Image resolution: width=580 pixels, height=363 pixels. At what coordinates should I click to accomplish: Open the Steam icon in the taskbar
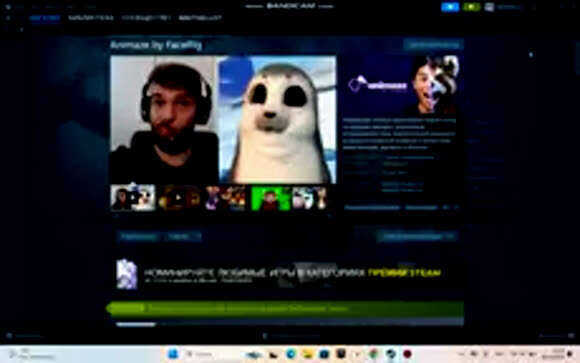click(391, 354)
